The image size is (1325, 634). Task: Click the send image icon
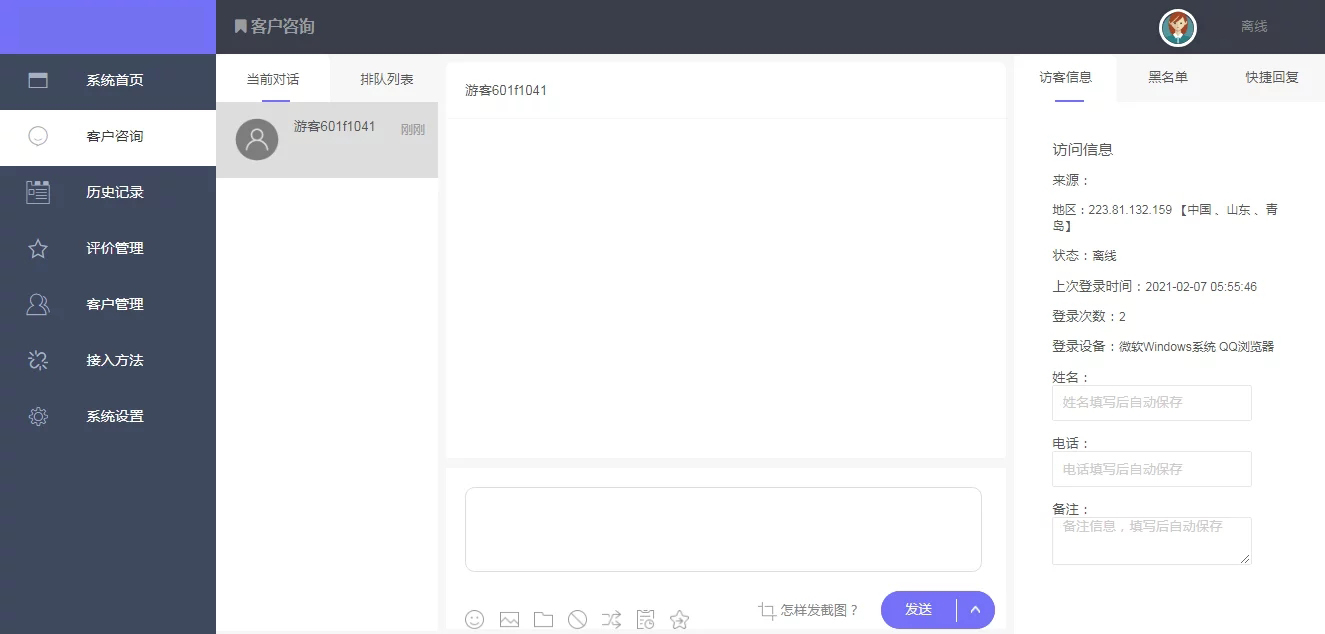pyautogui.click(x=509, y=619)
